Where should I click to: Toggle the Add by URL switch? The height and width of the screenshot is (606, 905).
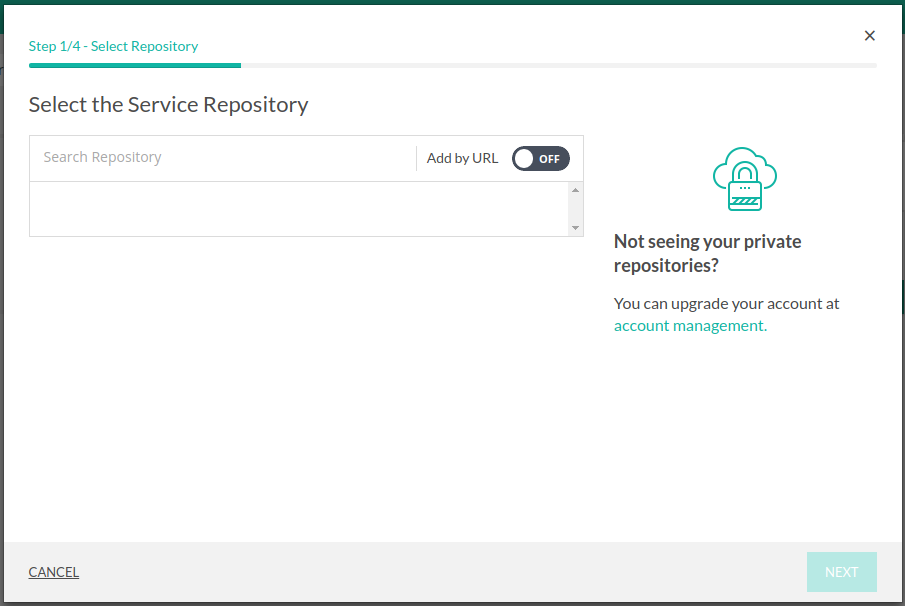pyautogui.click(x=540, y=159)
